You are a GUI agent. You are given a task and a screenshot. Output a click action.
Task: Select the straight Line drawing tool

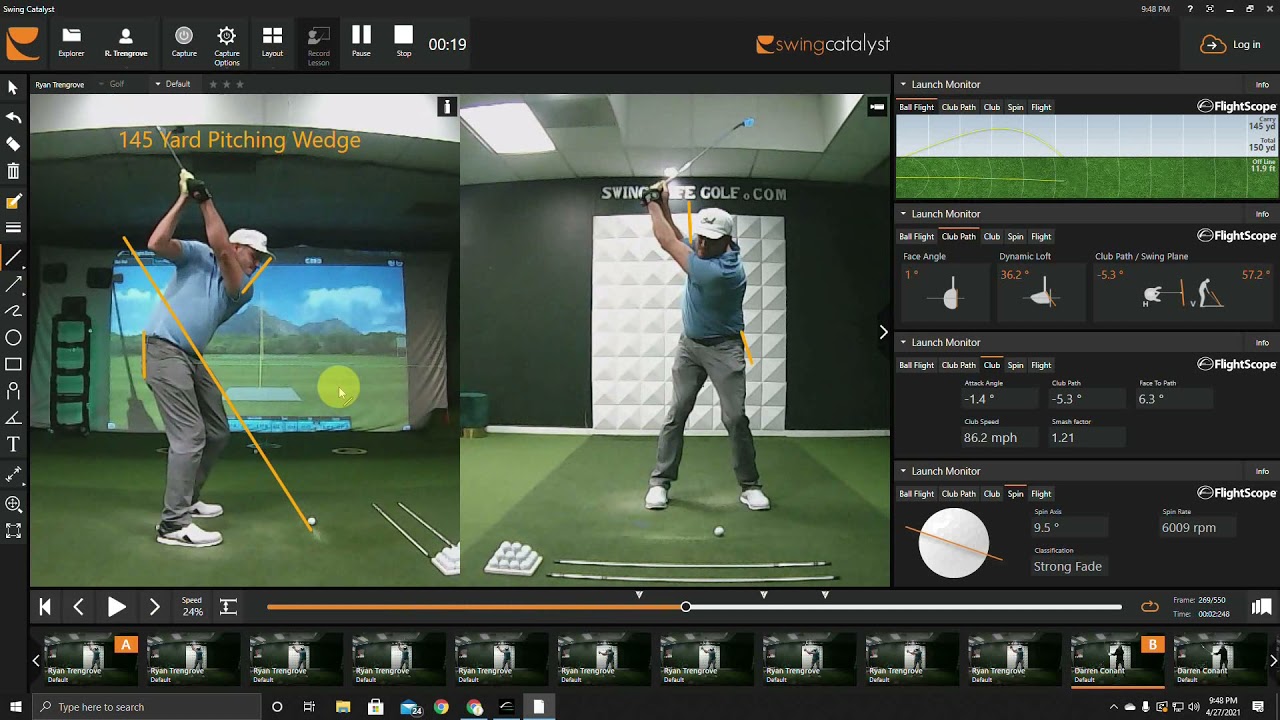click(x=13, y=259)
